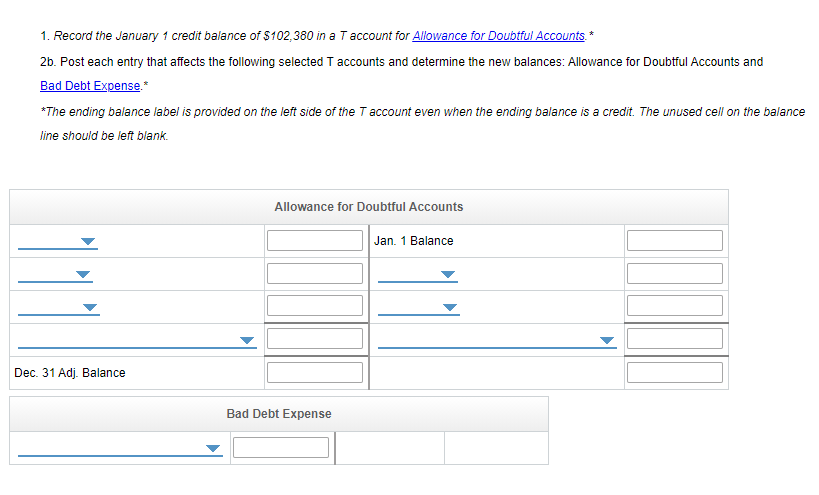
Task: Focus second-row credit amount field in Allowance account
Action: pyautogui.click(x=674, y=274)
